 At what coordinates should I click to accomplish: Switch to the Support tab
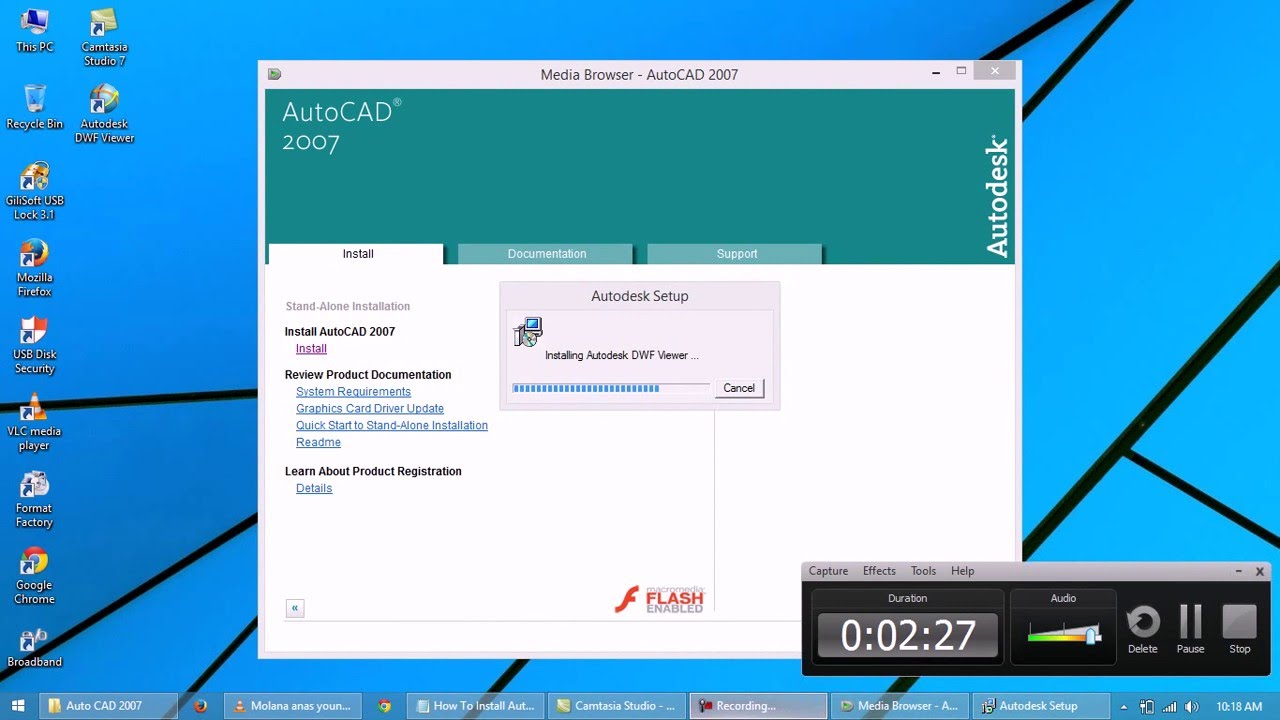(x=736, y=254)
